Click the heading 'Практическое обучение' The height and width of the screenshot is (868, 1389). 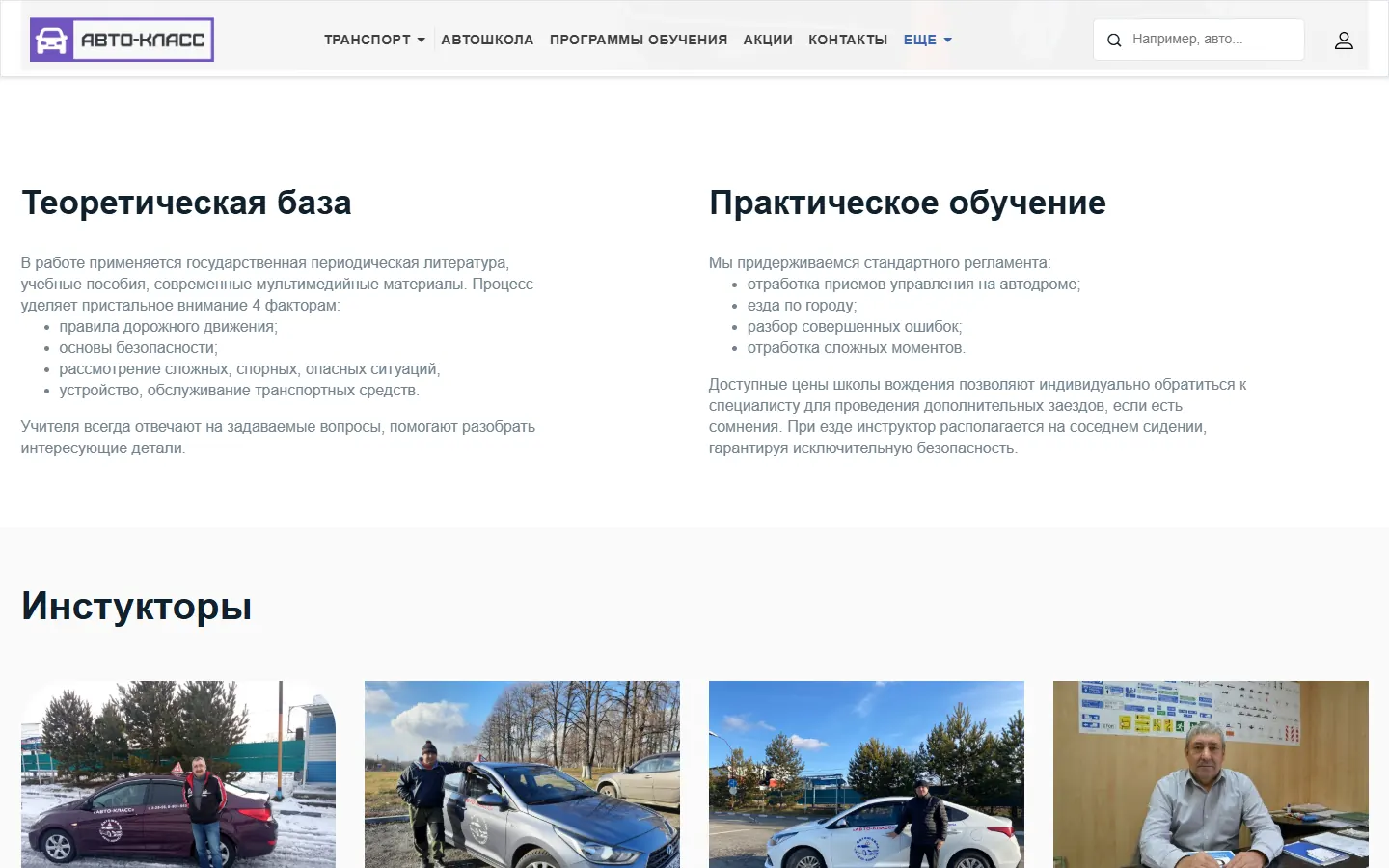pos(908,203)
